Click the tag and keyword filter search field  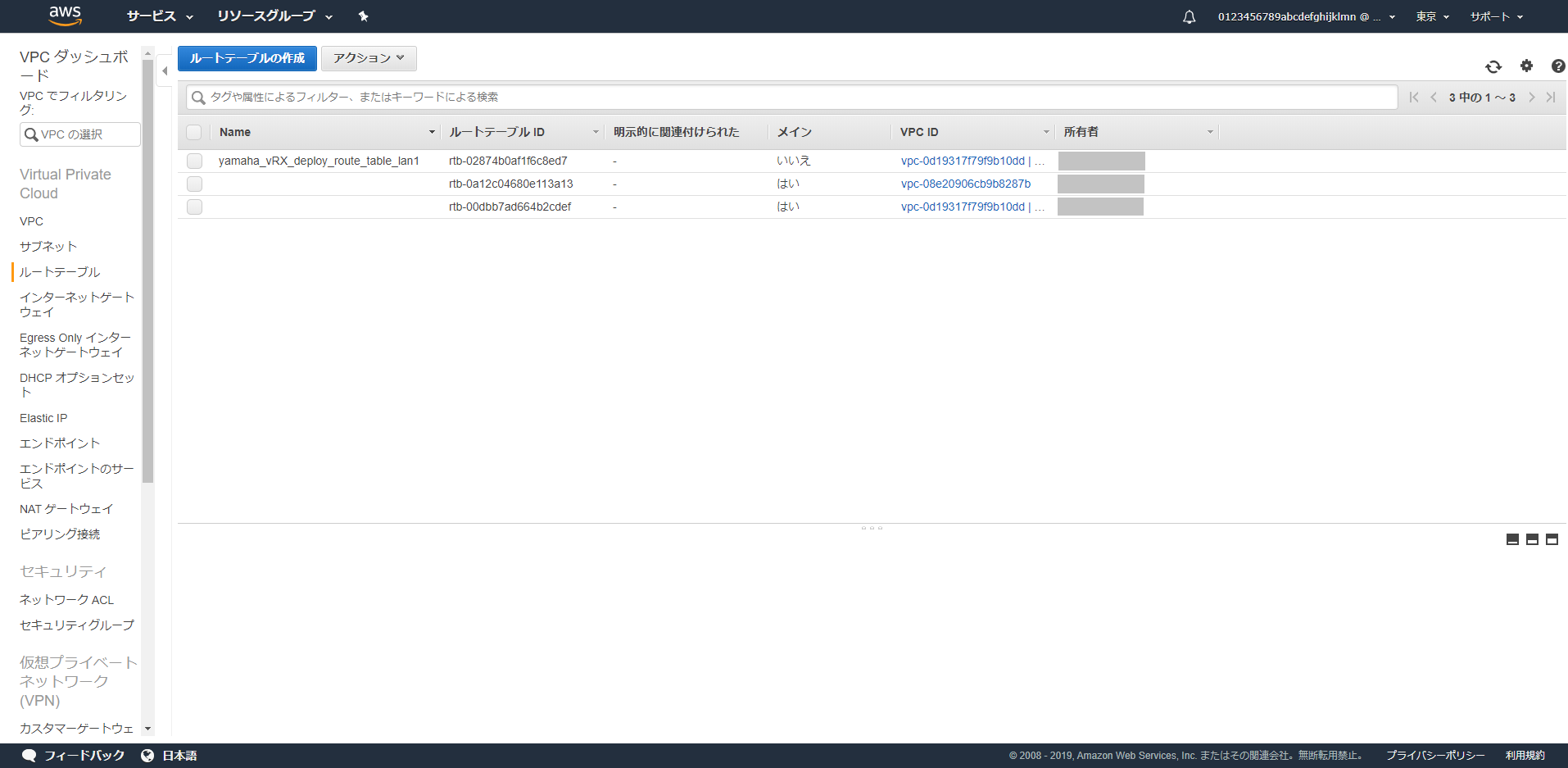[791, 97]
